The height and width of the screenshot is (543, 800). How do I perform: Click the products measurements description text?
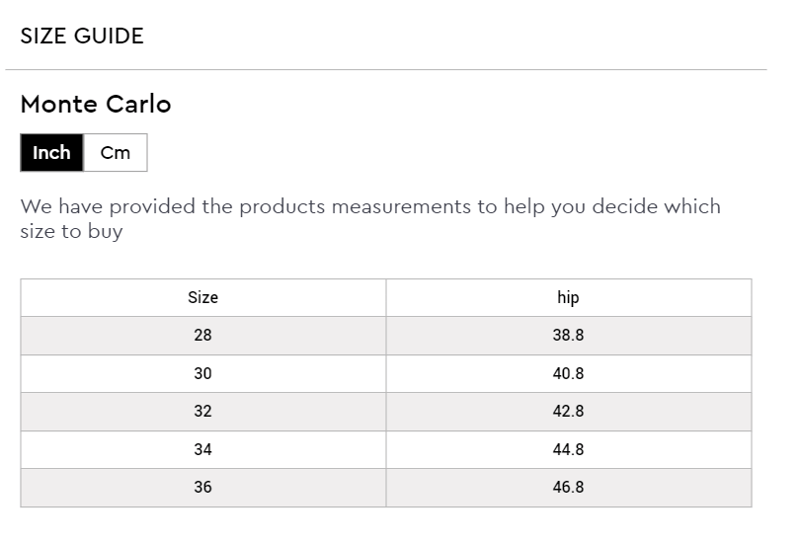(370, 219)
